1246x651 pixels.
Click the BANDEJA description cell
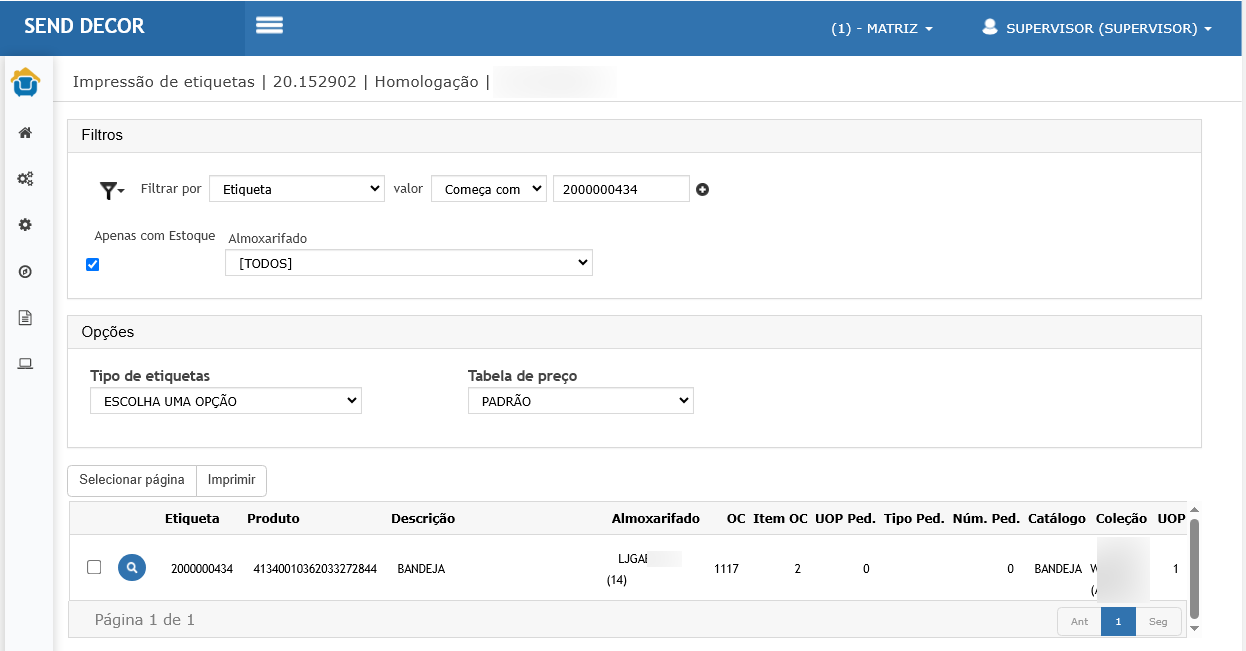[x=421, y=569]
